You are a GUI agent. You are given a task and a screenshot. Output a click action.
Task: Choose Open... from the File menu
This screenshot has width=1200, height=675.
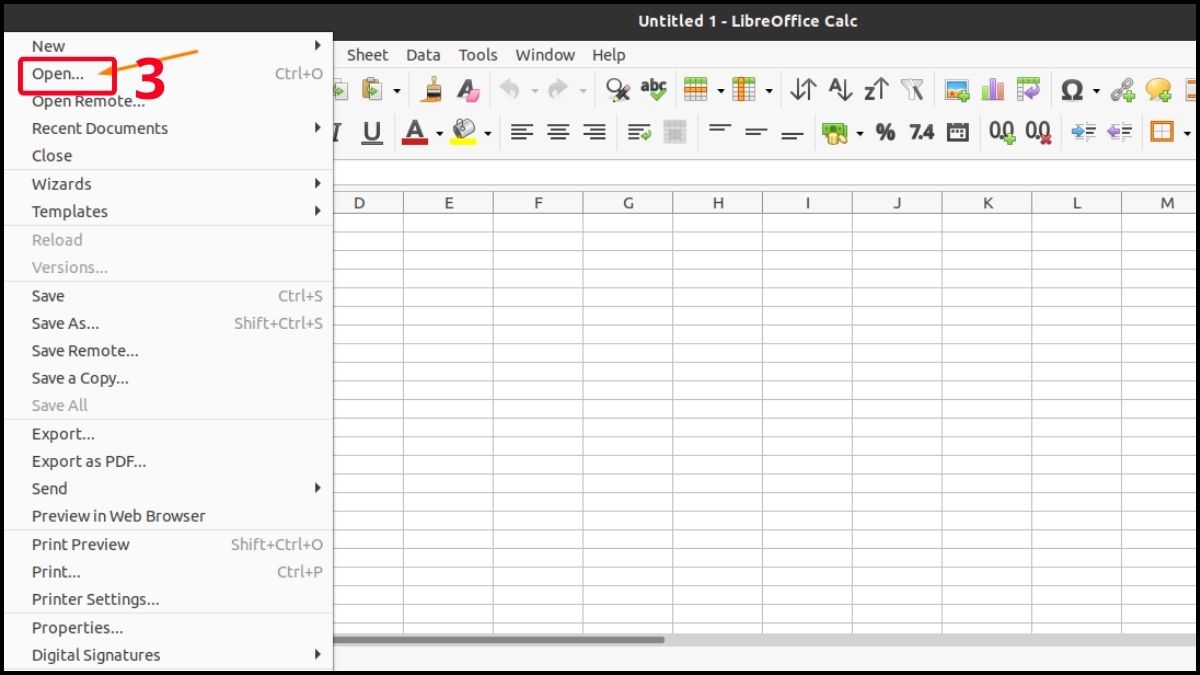pos(168,74)
